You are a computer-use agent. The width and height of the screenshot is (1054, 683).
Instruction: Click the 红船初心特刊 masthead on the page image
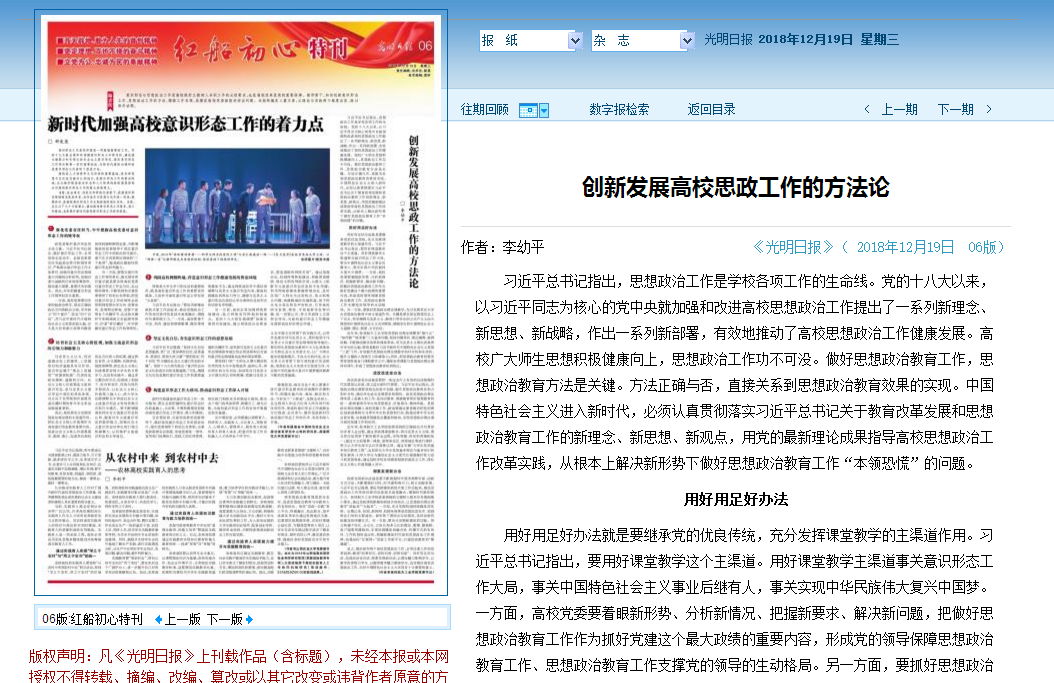point(260,48)
